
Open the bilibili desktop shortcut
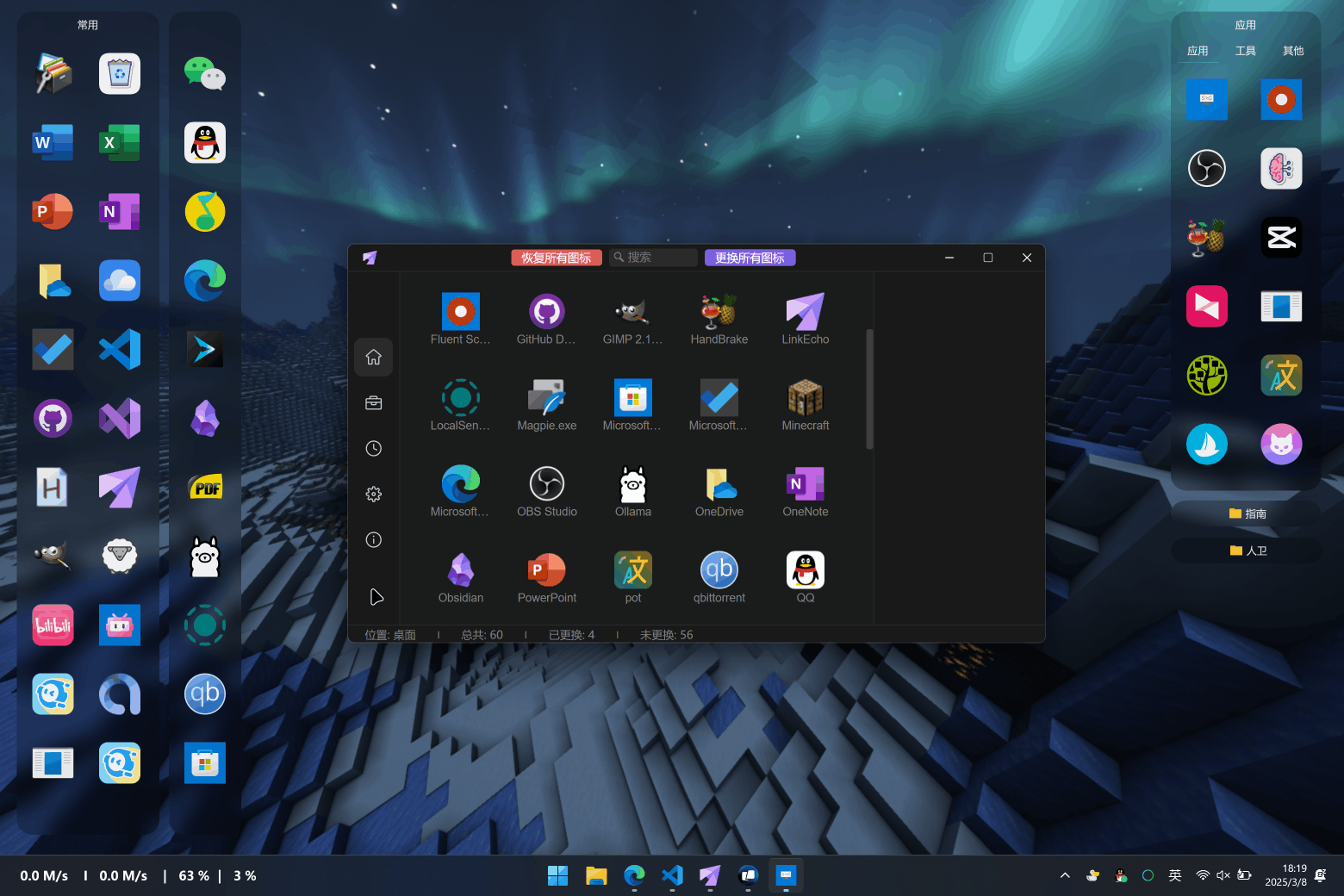(53, 625)
